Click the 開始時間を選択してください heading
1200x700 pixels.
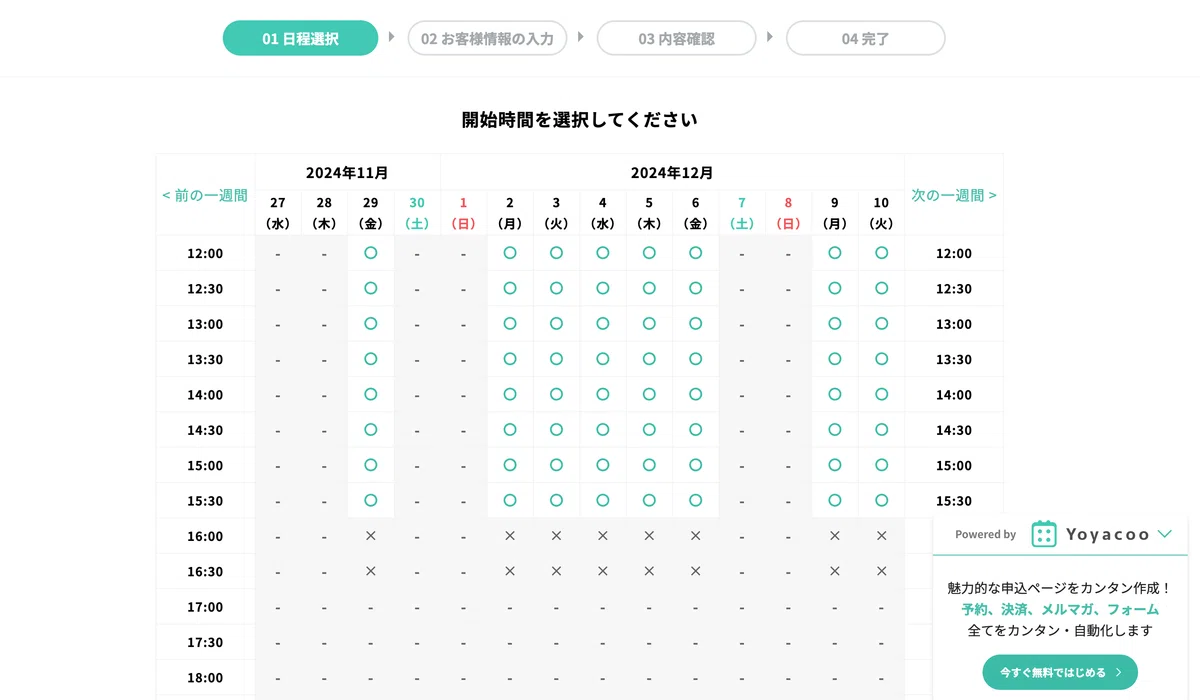coord(580,120)
